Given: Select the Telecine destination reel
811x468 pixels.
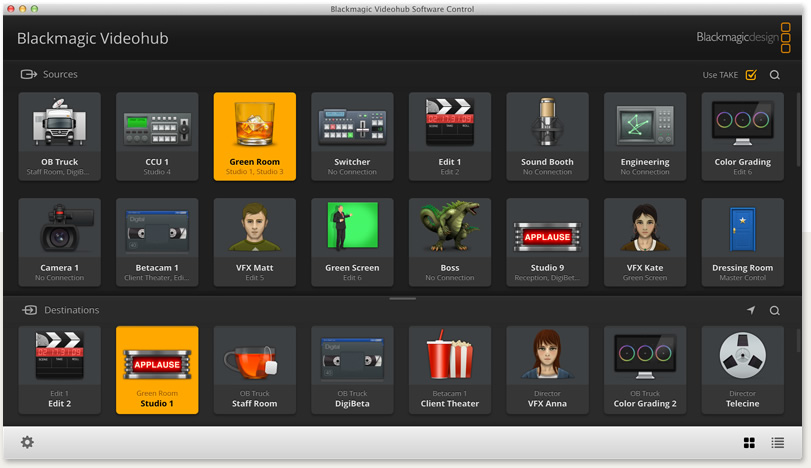Looking at the screenshot, I should 742,369.
